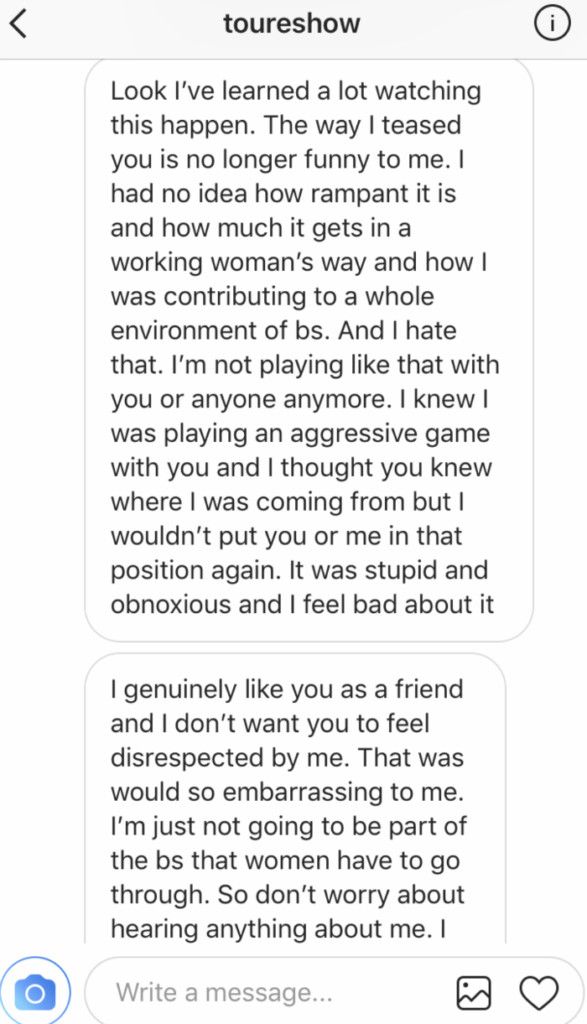Send a heart using the heart icon
587x1024 pixels.
click(x=539, y=993)
